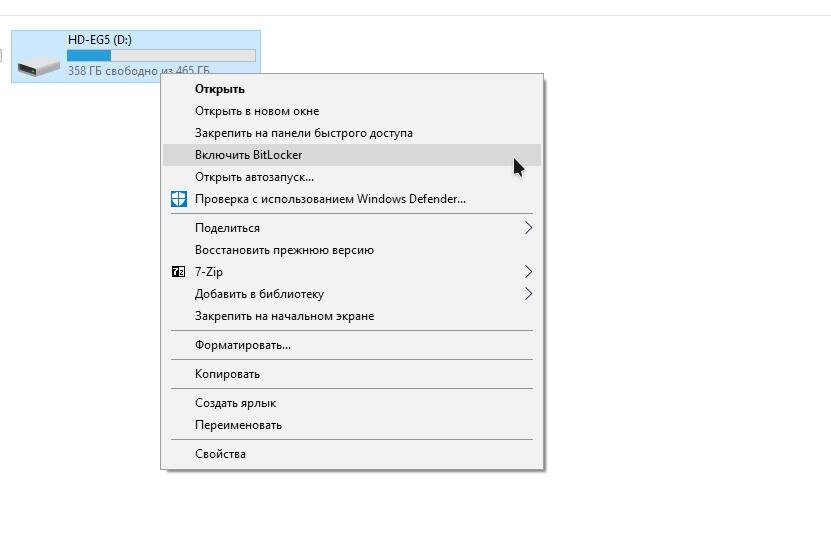This screenshot has width=831, height=542.
Task: Select Закрепить на начальном экране
Action: 352,316
